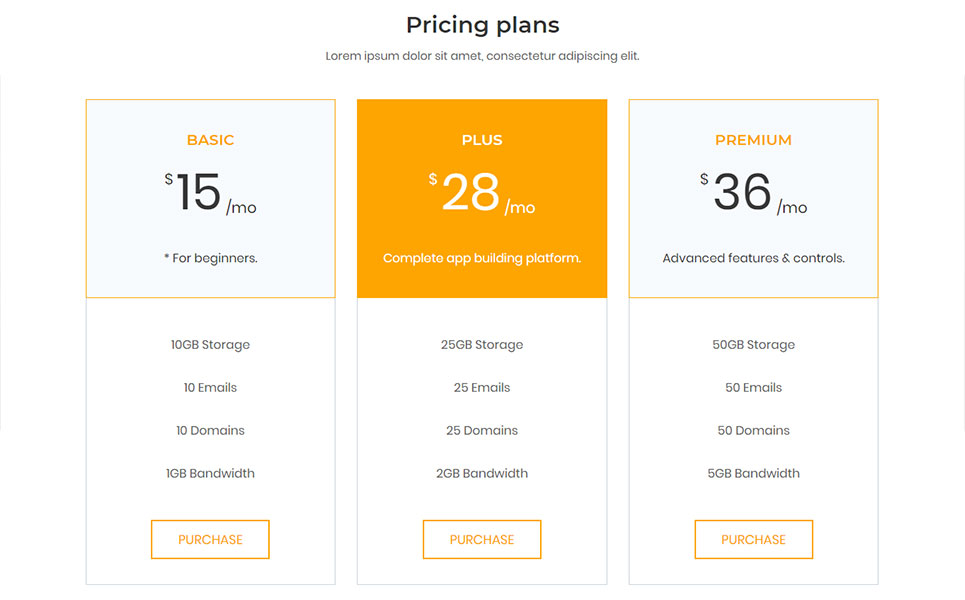Image resolution: width=965 pixels, height=600 pixels.
Task: Click the Pricing plans heading
Action: [482, 25]
